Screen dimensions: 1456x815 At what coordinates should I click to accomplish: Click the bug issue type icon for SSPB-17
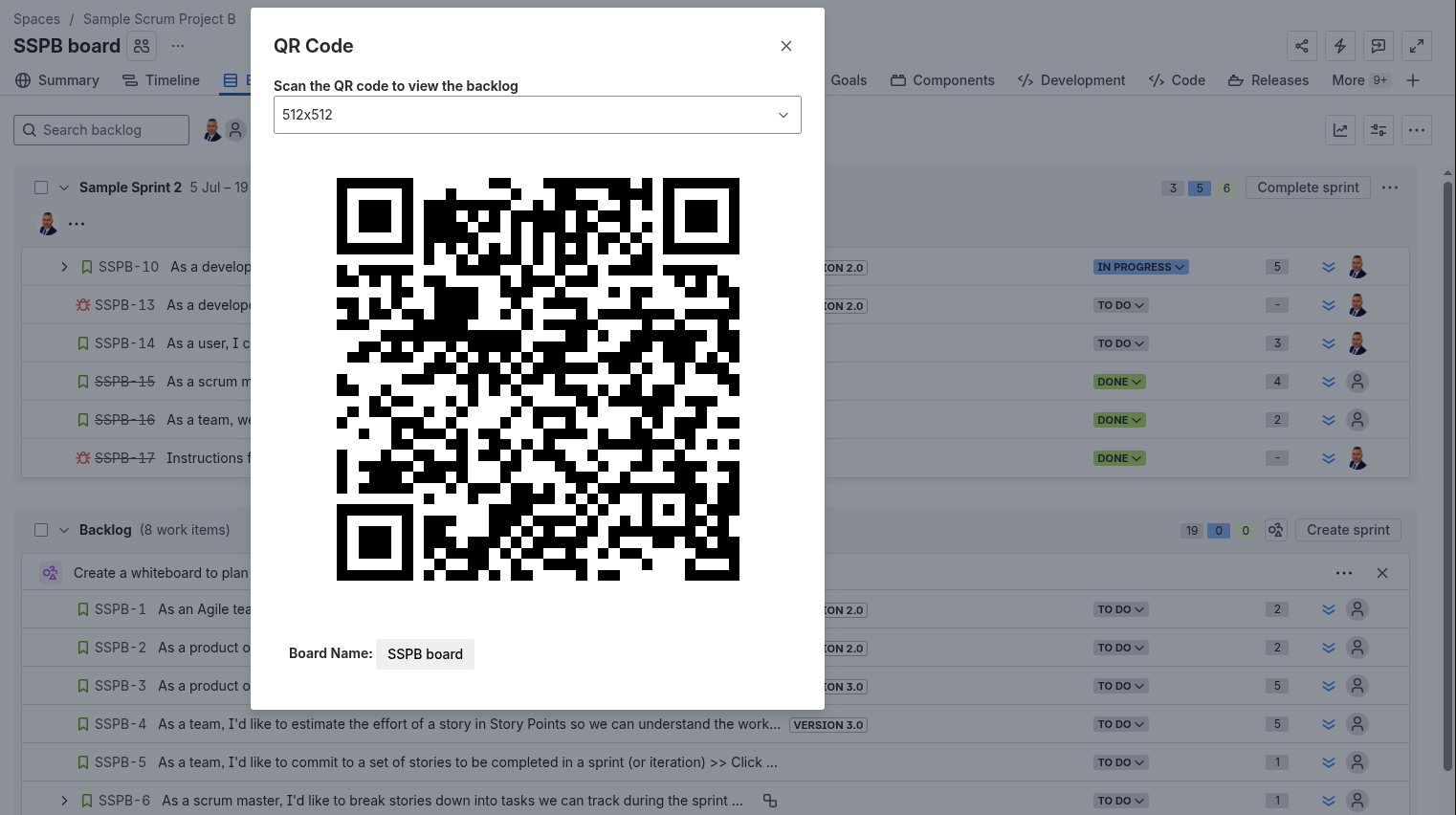pos(83,458)
